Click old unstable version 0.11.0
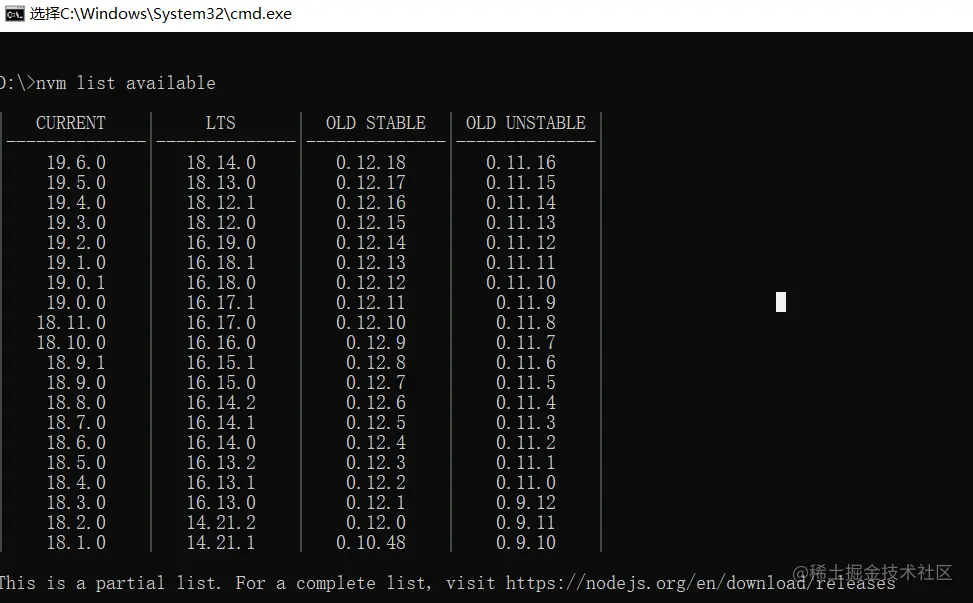Screen dimensions: 973x603 526,483
